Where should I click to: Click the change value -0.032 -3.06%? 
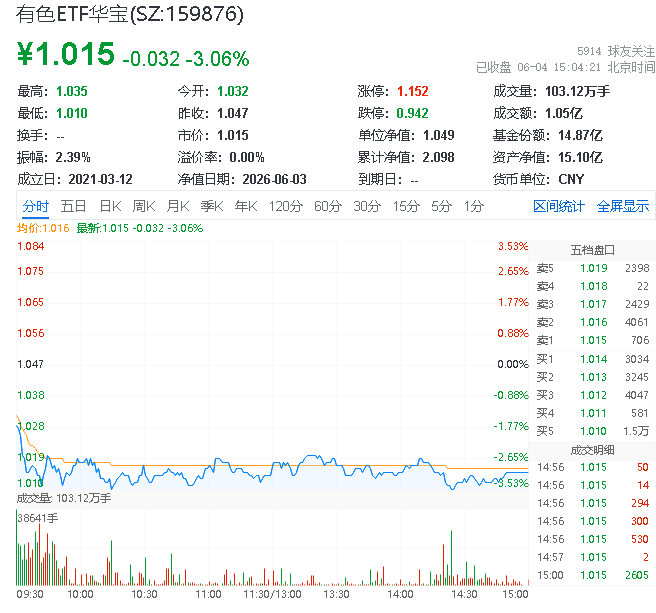click(x=186, y=59)
